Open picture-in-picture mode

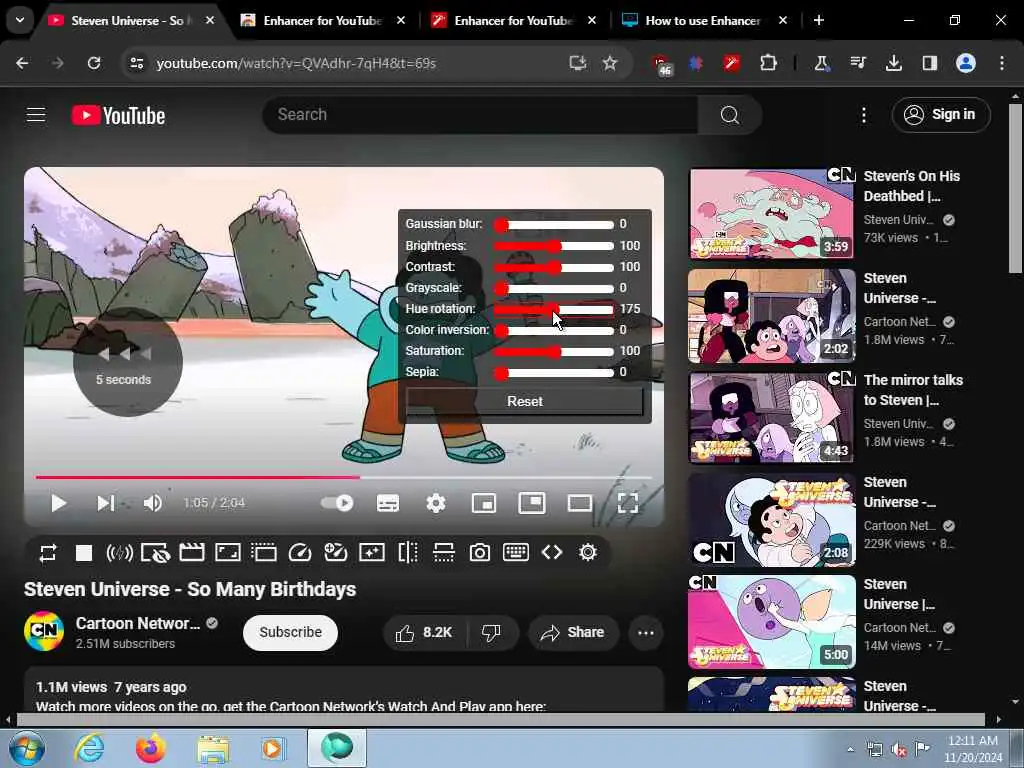coord(532,503)
